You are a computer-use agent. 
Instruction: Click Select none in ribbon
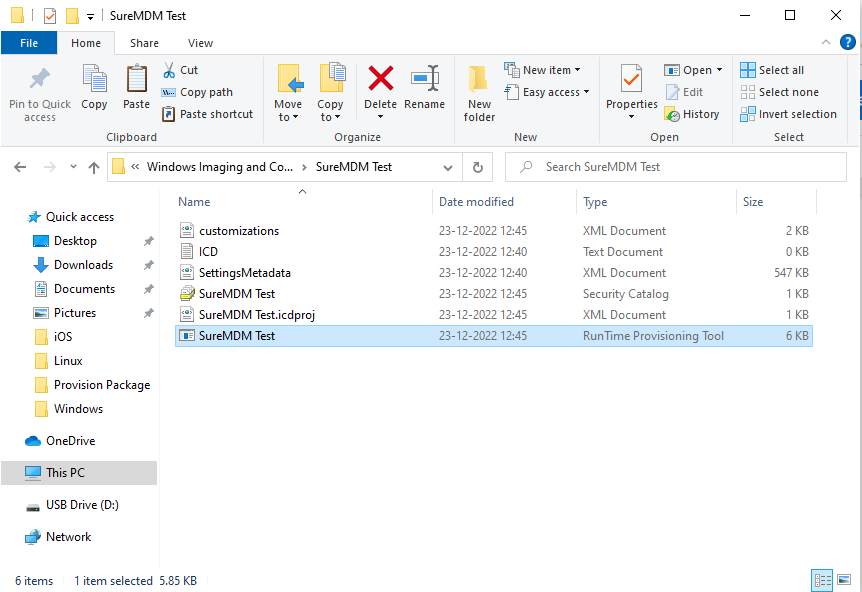779,92
